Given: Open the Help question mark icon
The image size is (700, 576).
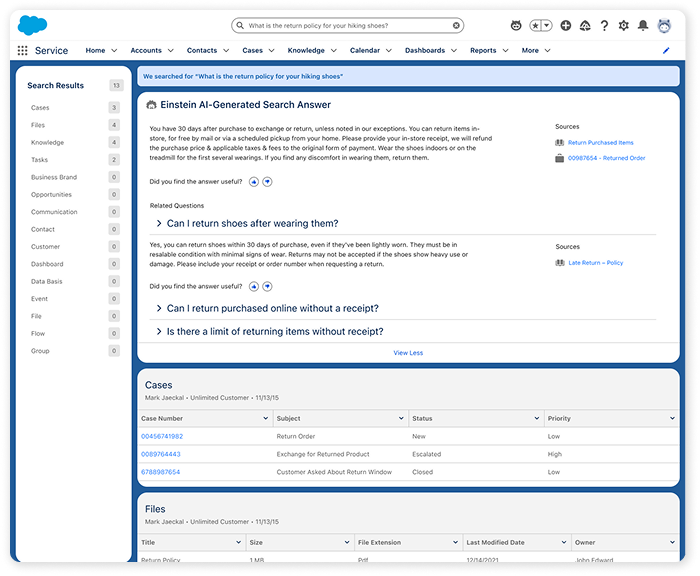Looking at the screenshot, I should pyautogui.click(x=604, y=25).
